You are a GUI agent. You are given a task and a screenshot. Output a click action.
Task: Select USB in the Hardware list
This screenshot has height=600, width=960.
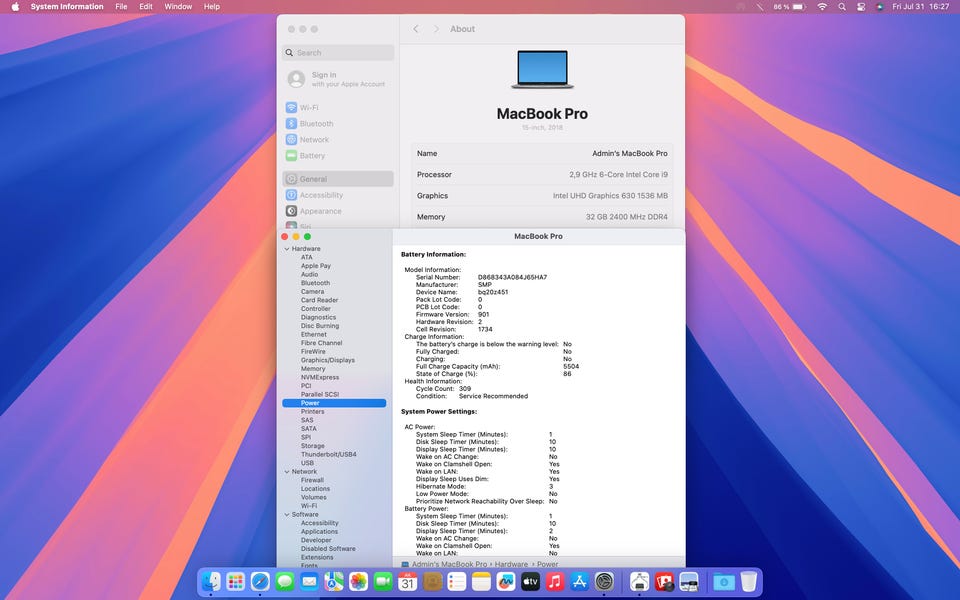tap(307, 463)
